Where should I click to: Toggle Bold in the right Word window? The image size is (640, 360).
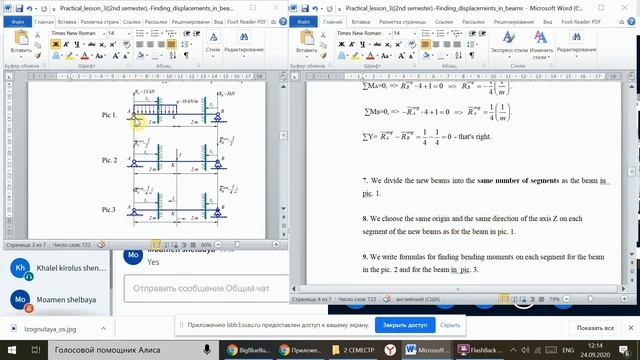point(342,44)
